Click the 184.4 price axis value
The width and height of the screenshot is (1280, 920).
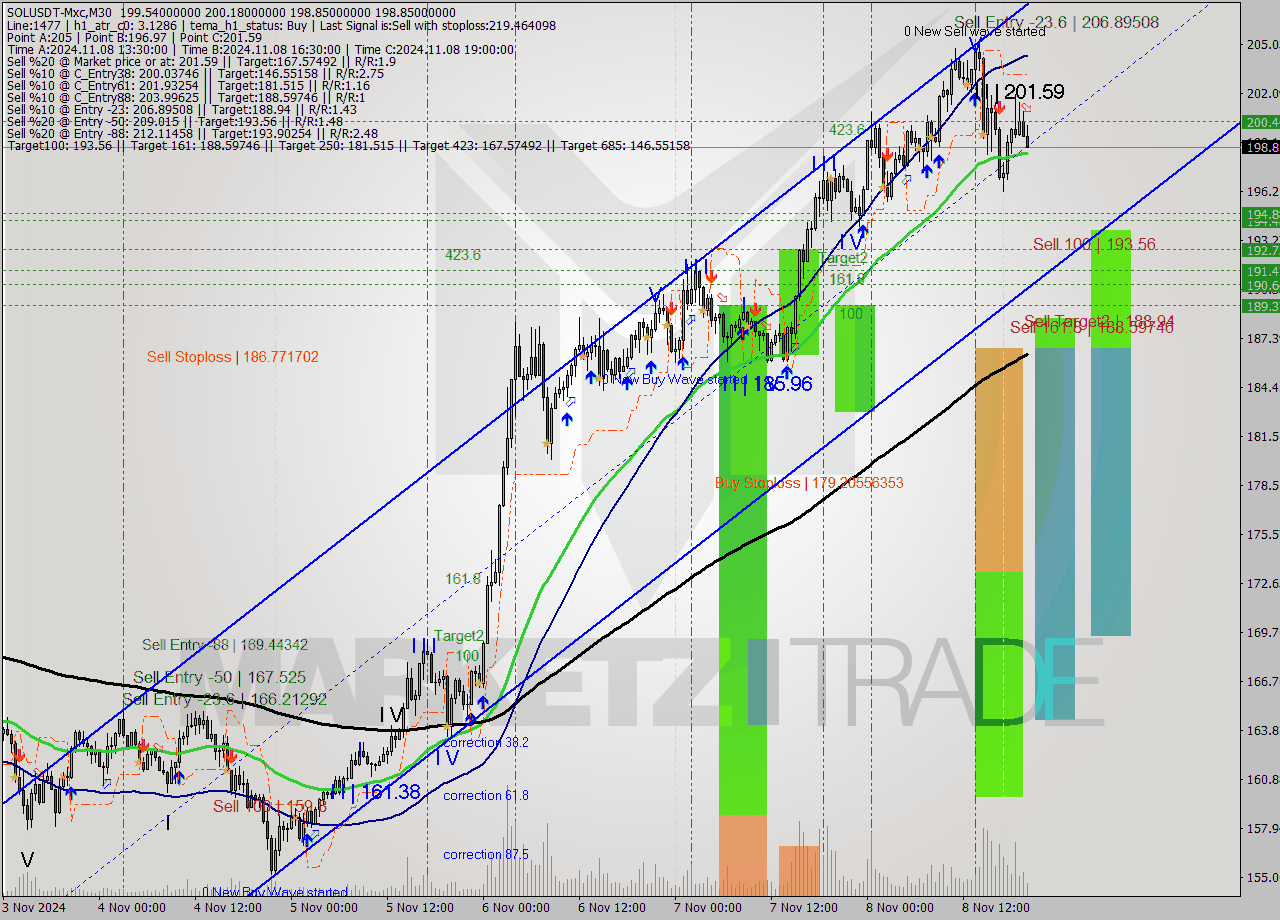coord(1262,387)
